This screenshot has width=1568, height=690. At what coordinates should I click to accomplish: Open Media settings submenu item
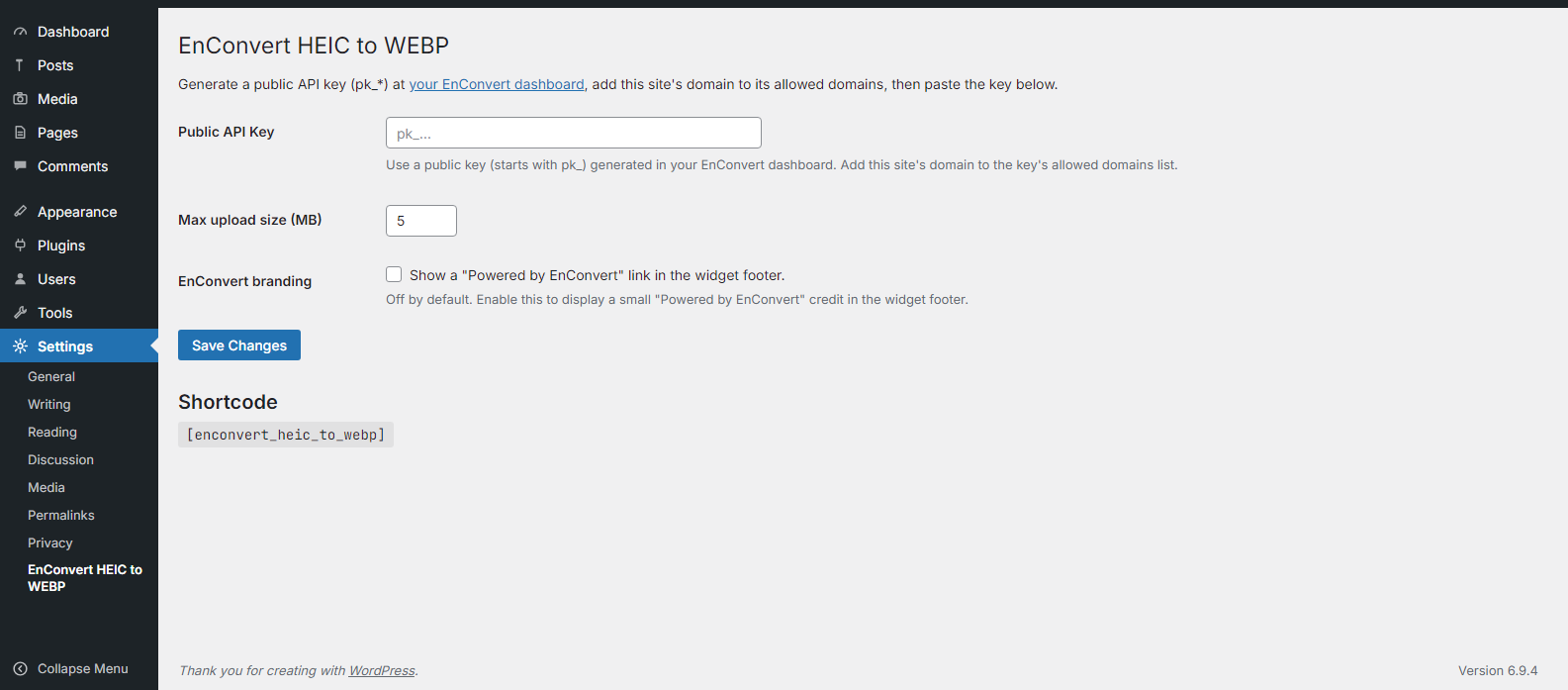point(46,488)
